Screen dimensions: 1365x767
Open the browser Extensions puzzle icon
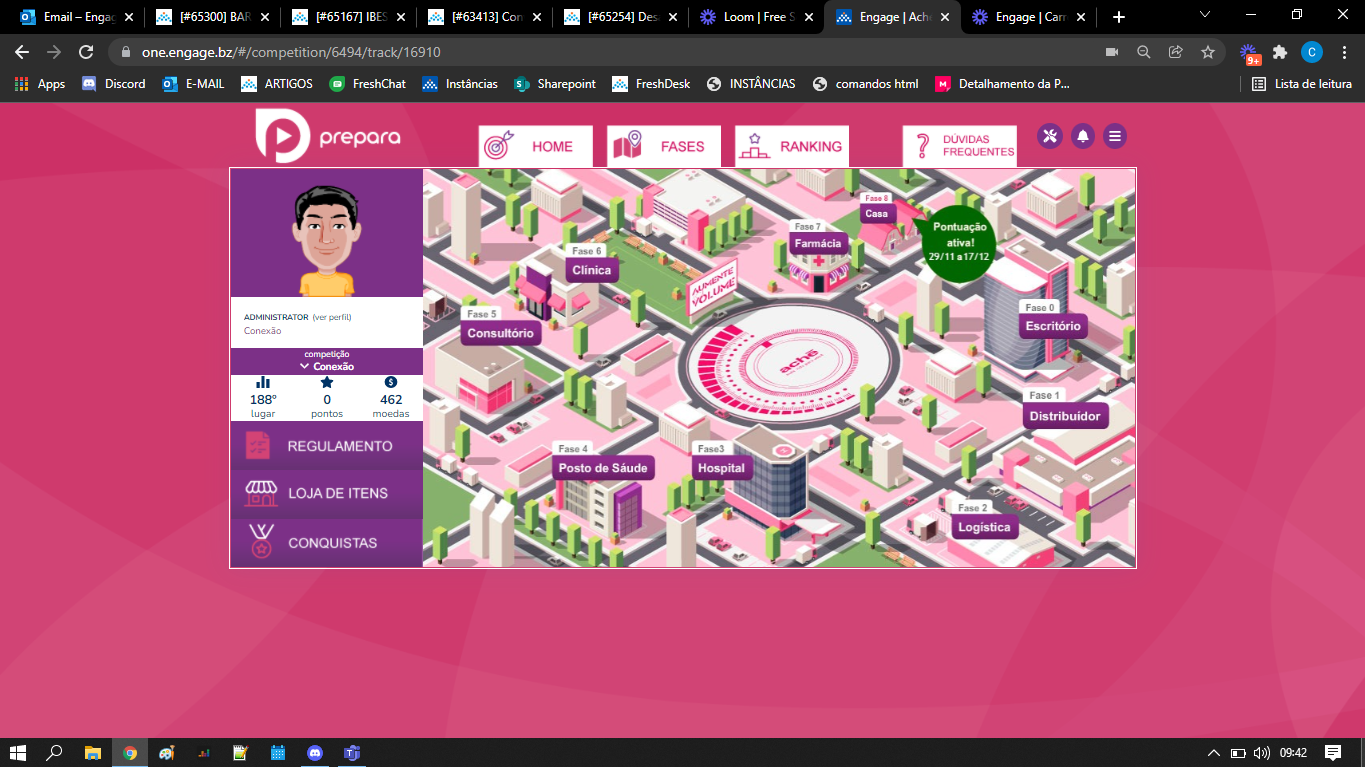[1279, 52]
